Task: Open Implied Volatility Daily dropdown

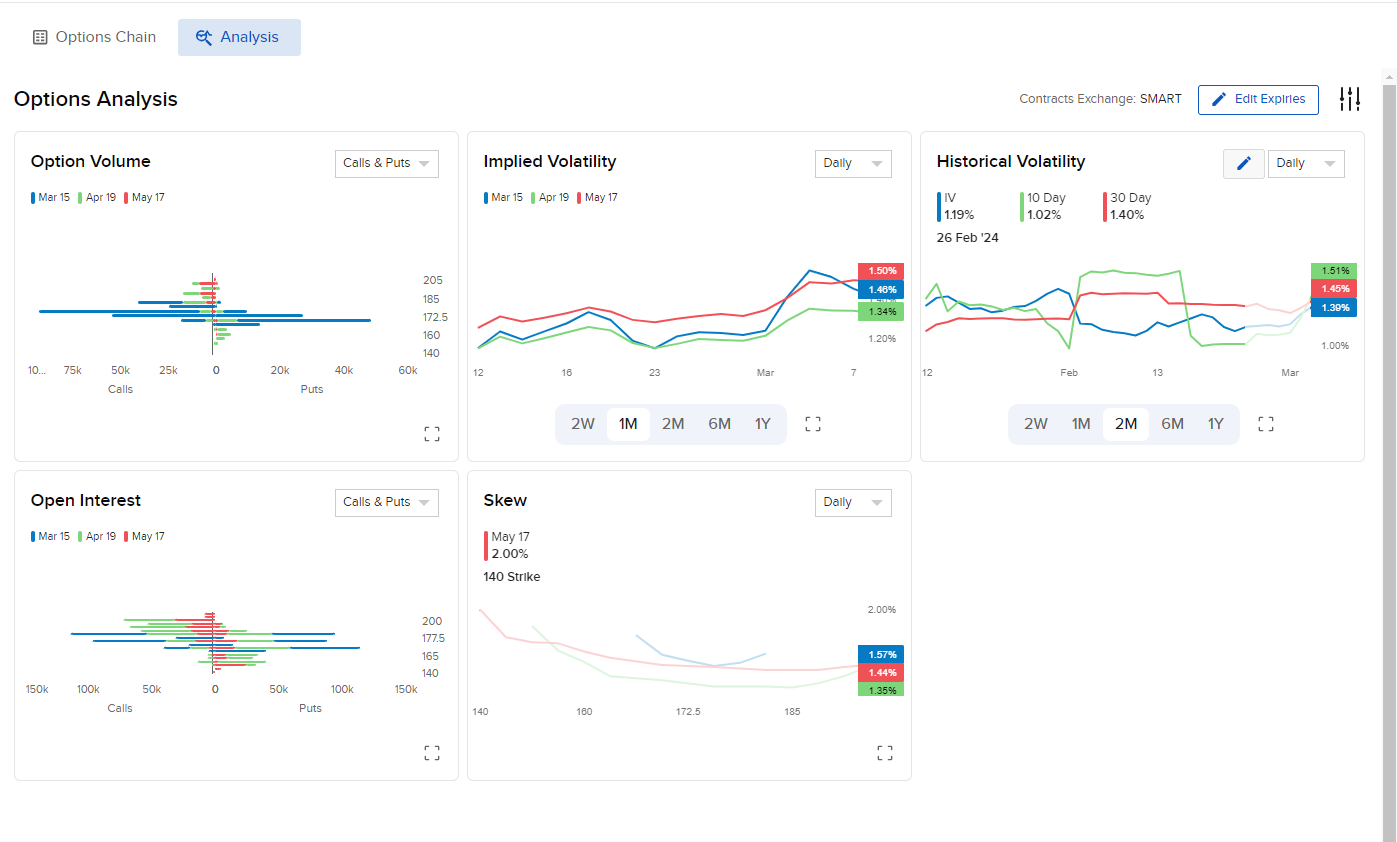Action: click(x=853, y=163)
